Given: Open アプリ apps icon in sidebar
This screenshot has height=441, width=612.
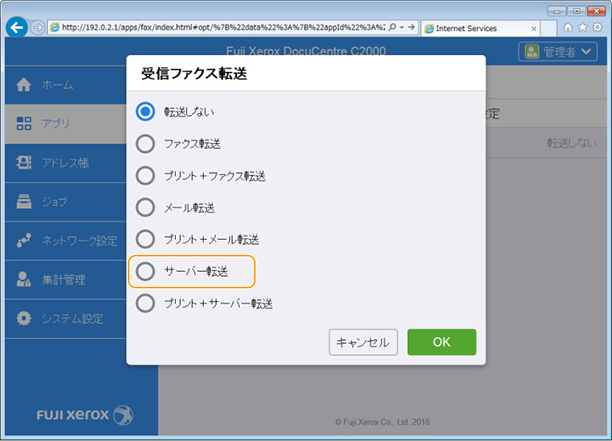Looking at the screenshot, I should [x=26, y=124].
